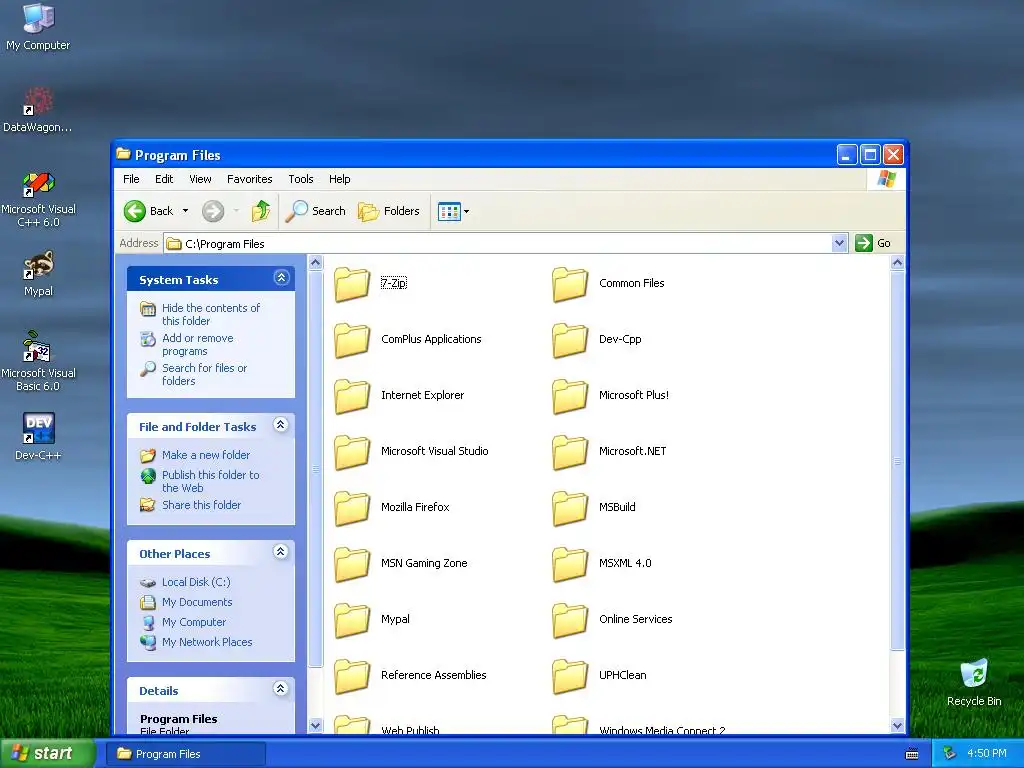Image resolution: width=1024 pixels, height=768 pixels.
Task: Click the on-screen keyboard tray icon
Action: click(912, 754)
